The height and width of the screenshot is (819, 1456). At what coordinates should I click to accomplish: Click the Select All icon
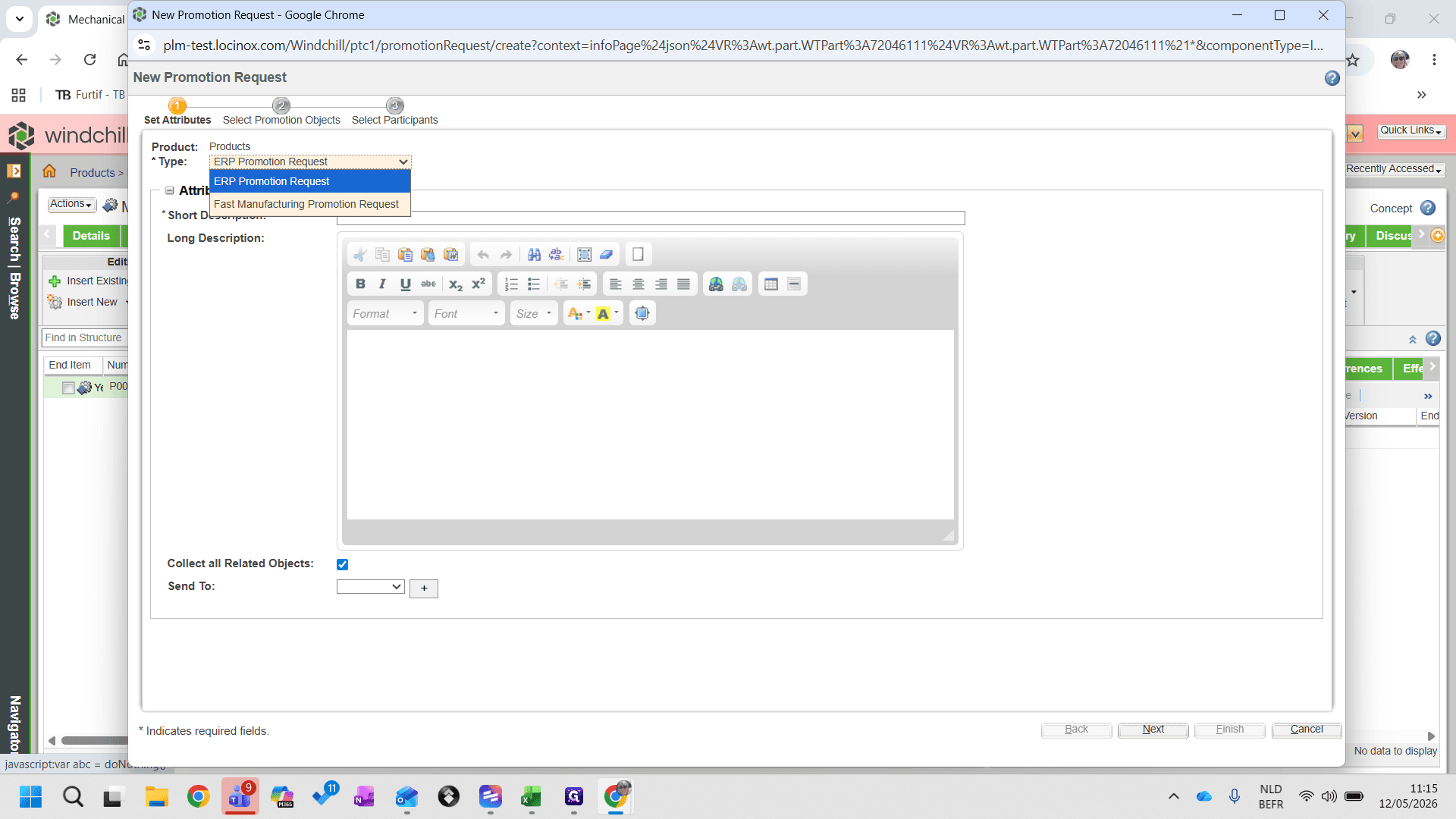(584, 255)
